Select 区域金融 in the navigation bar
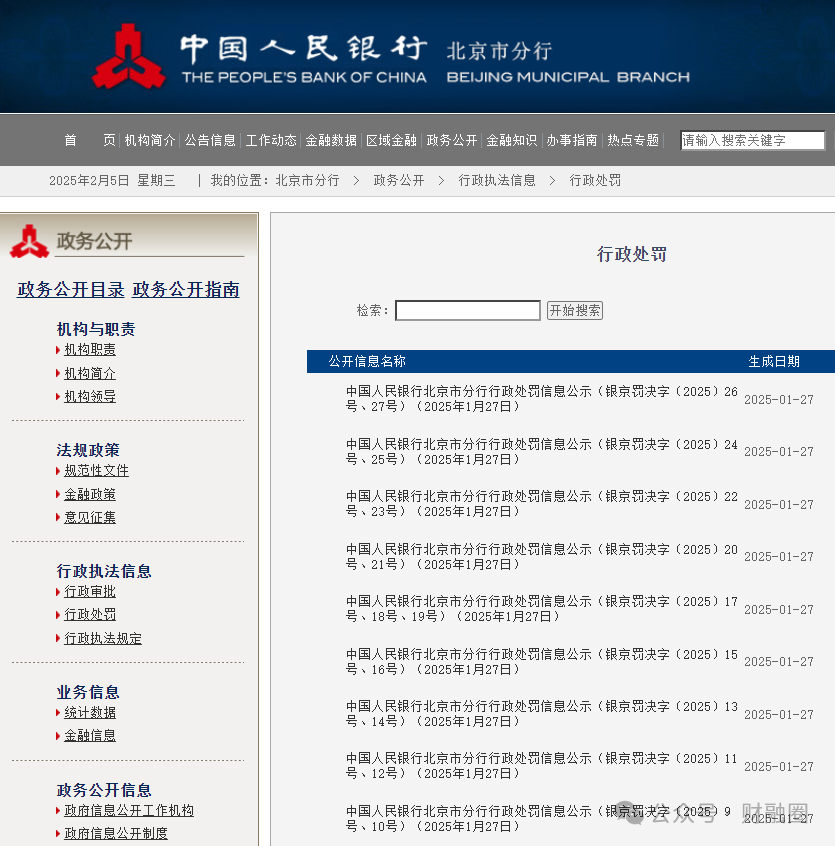This screenshot has height=846, width=835. pyautogui.click(x=392, y=140)
